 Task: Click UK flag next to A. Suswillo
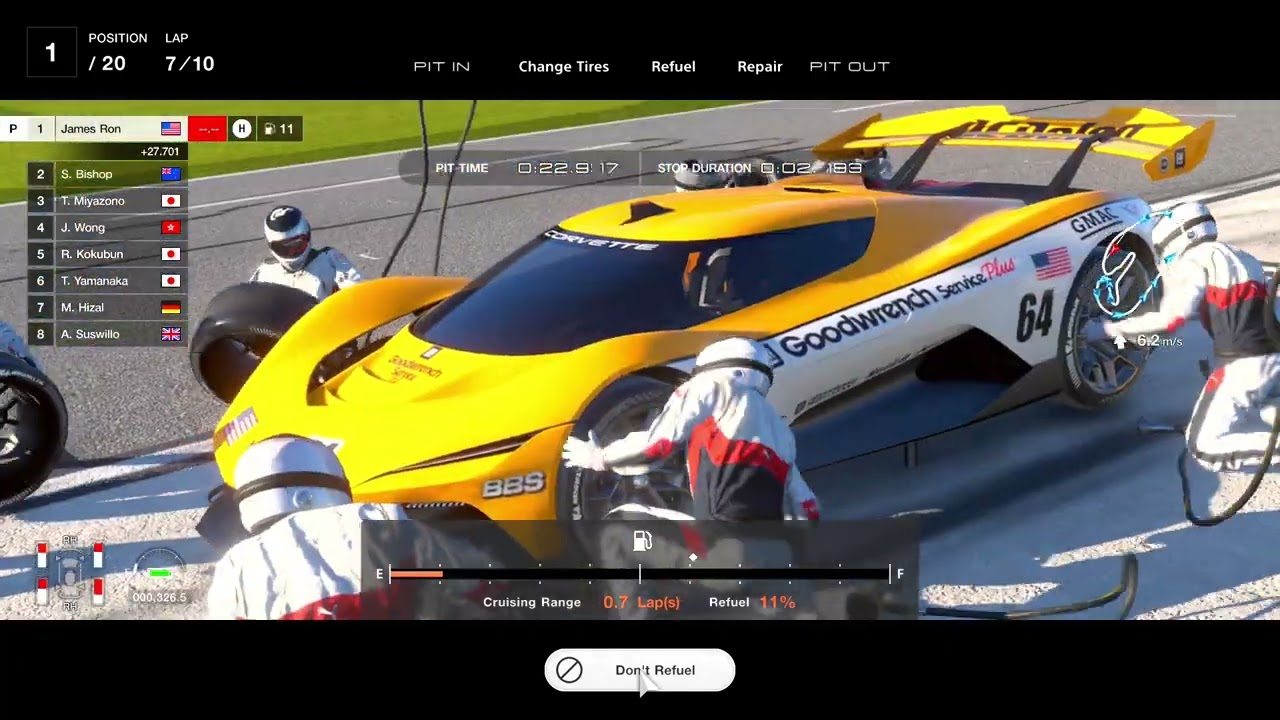click(171, 334)
